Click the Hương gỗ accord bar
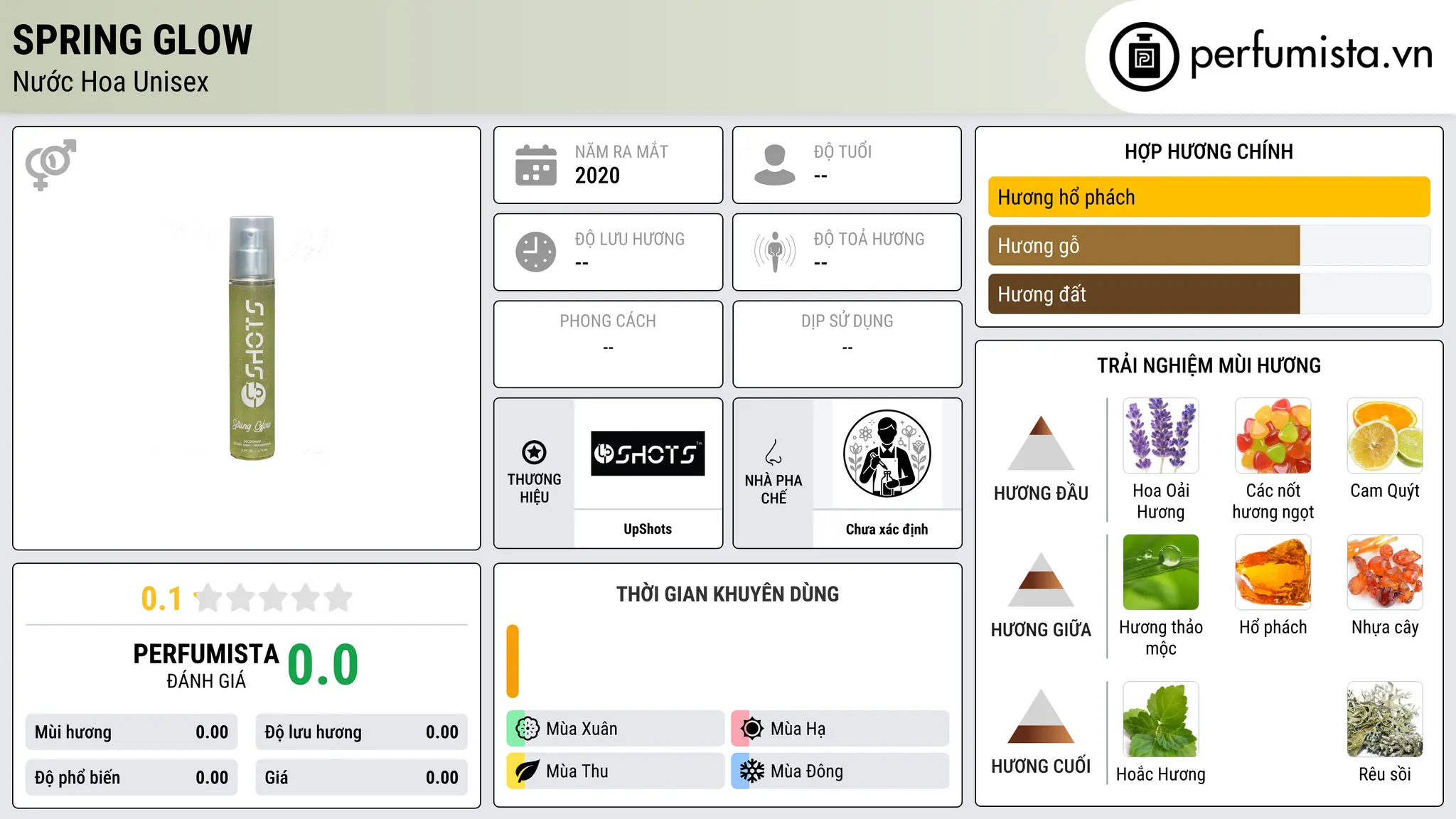This screenshot has width=1456, height=819. [x=1209, y=245]
